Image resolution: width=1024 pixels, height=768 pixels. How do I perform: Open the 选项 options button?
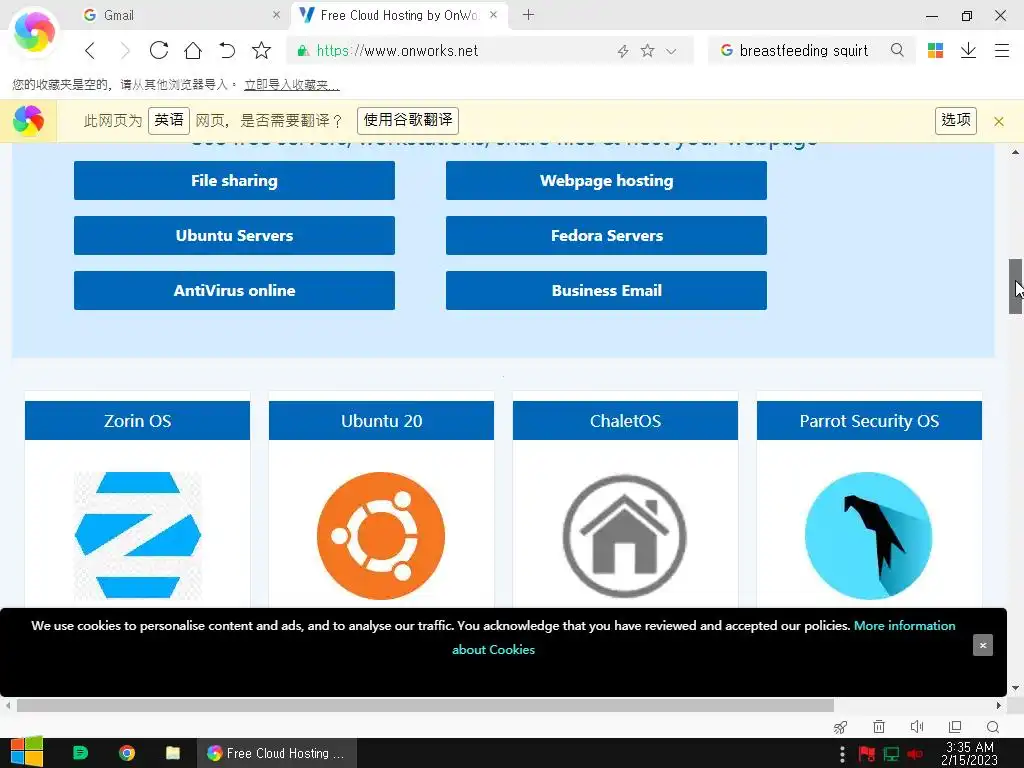[955, 121]
